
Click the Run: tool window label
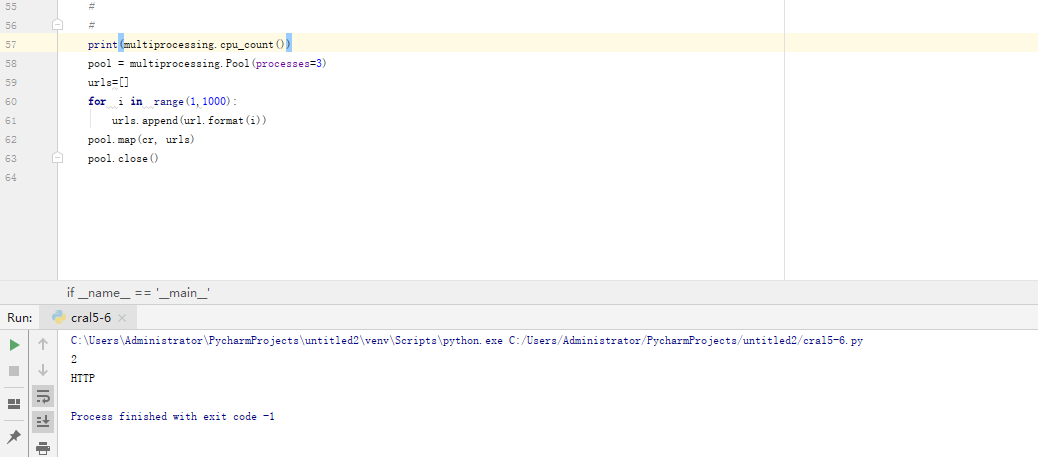click(20, 318)
